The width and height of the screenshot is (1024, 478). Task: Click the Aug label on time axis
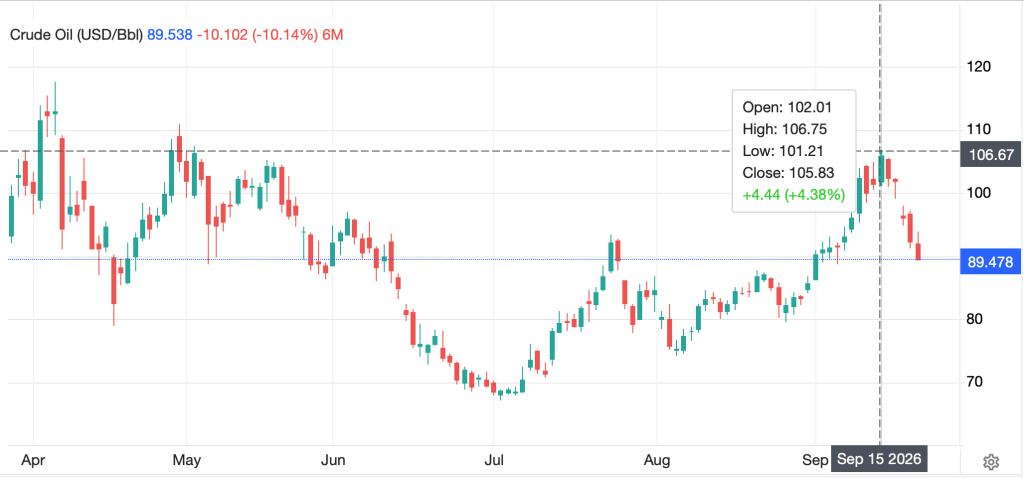pyautogui.click(x=656, y=460)
